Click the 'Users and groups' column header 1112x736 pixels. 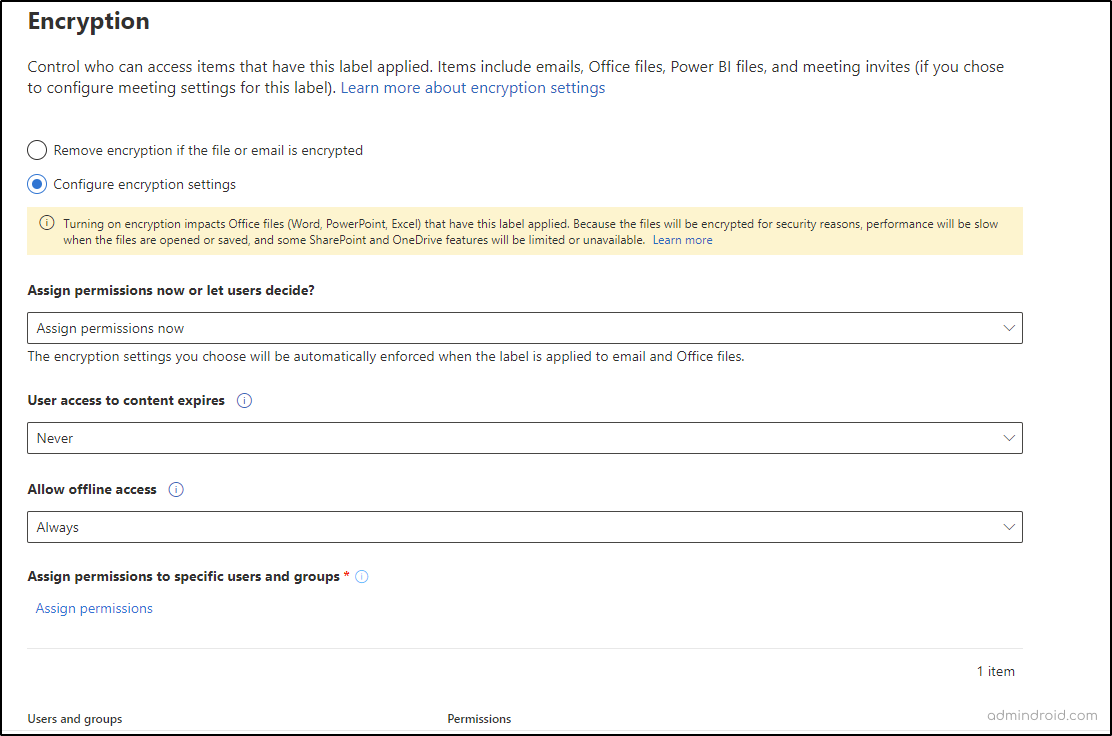pos(74,719)
